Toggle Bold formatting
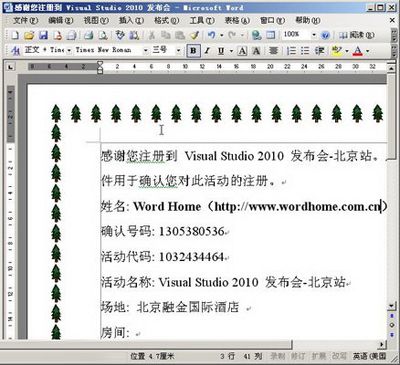Viewport: 400px width, 365px height. pos(193,51)
